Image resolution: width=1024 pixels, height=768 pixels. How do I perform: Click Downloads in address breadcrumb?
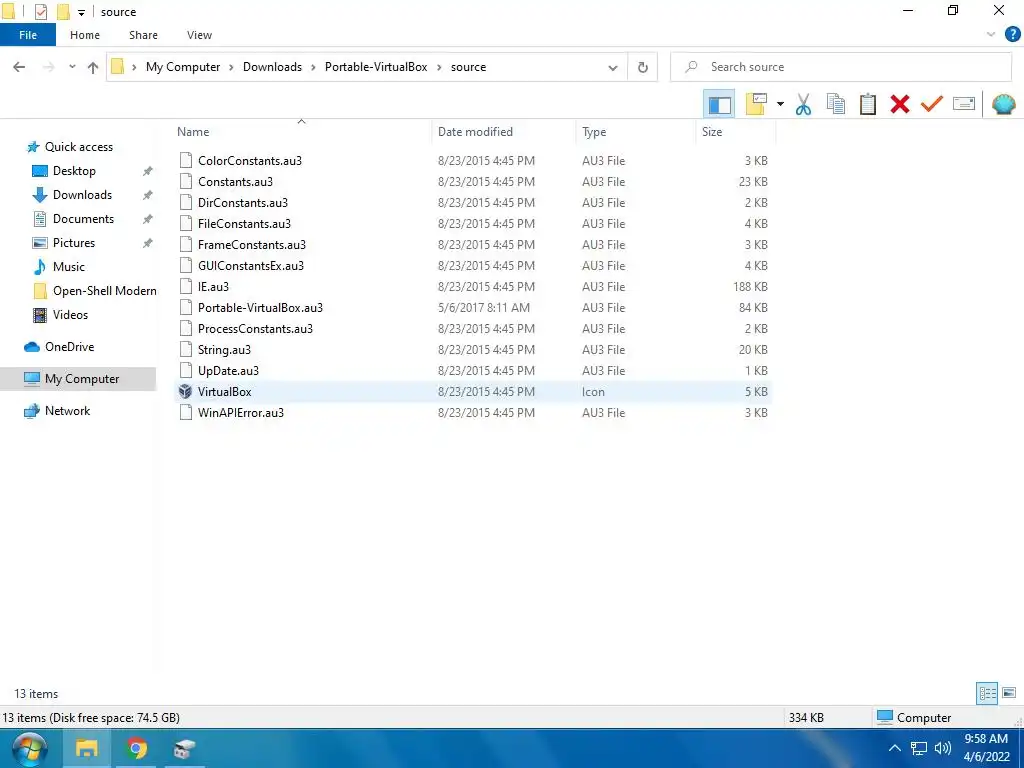point(272,67)
